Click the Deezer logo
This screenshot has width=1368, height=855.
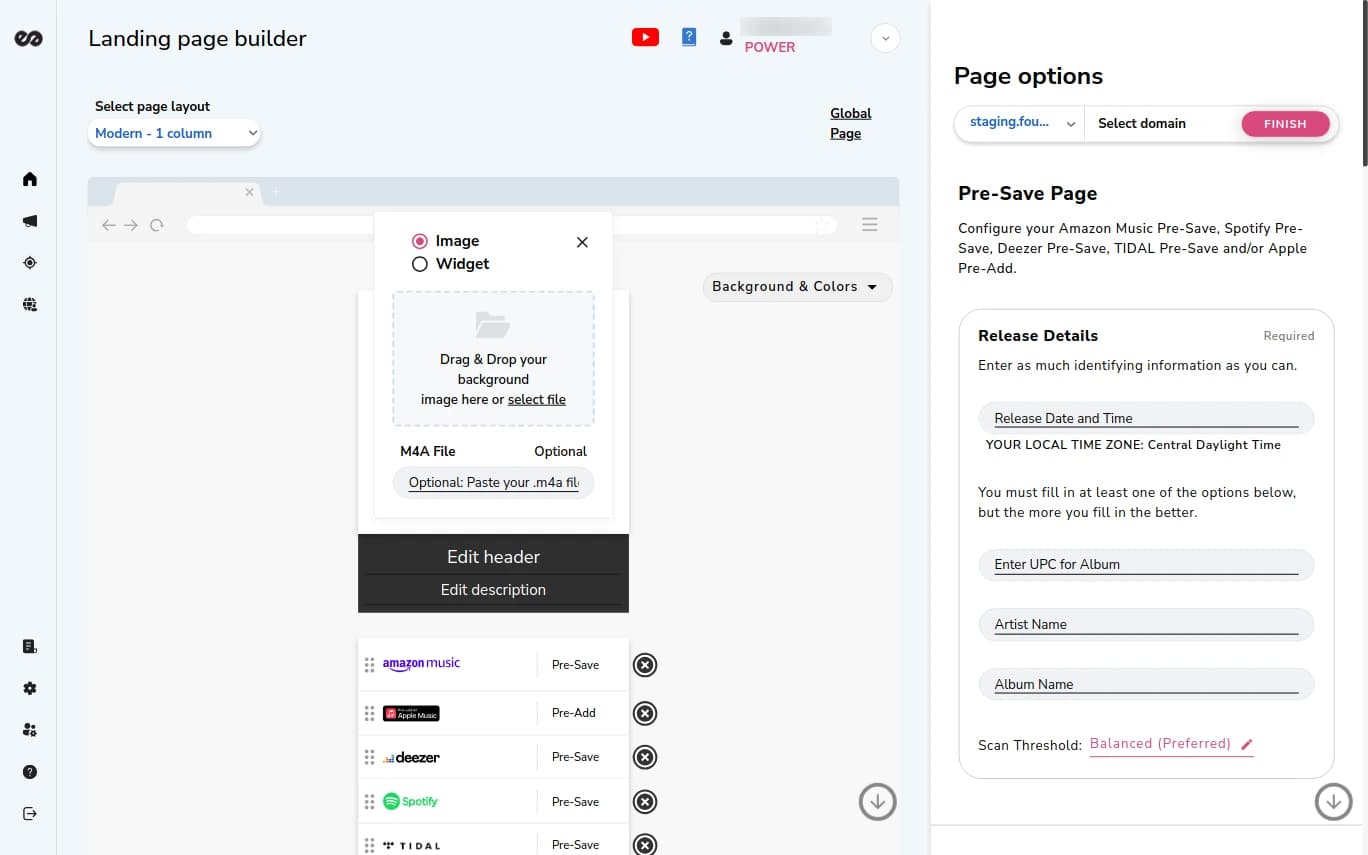(x=411, y=757)
